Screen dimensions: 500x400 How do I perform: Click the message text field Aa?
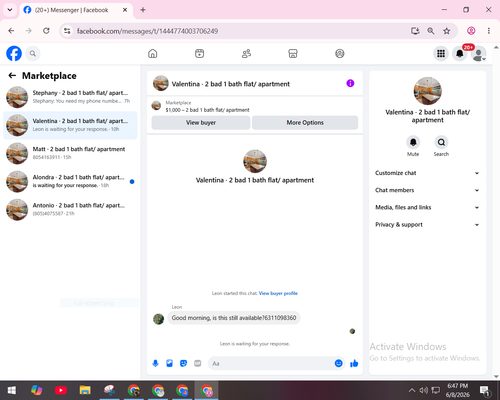click(x=271, y=363)
